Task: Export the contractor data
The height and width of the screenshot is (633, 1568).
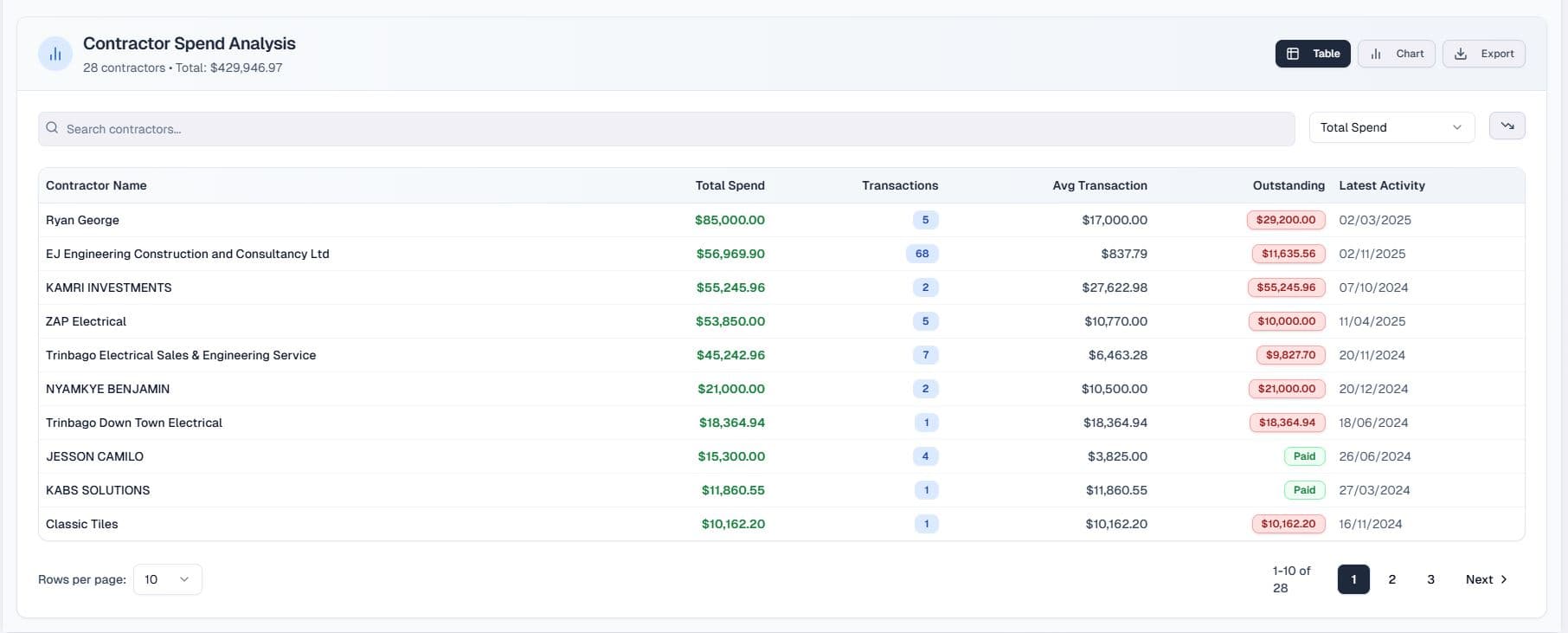Action: coord(1483,54)
